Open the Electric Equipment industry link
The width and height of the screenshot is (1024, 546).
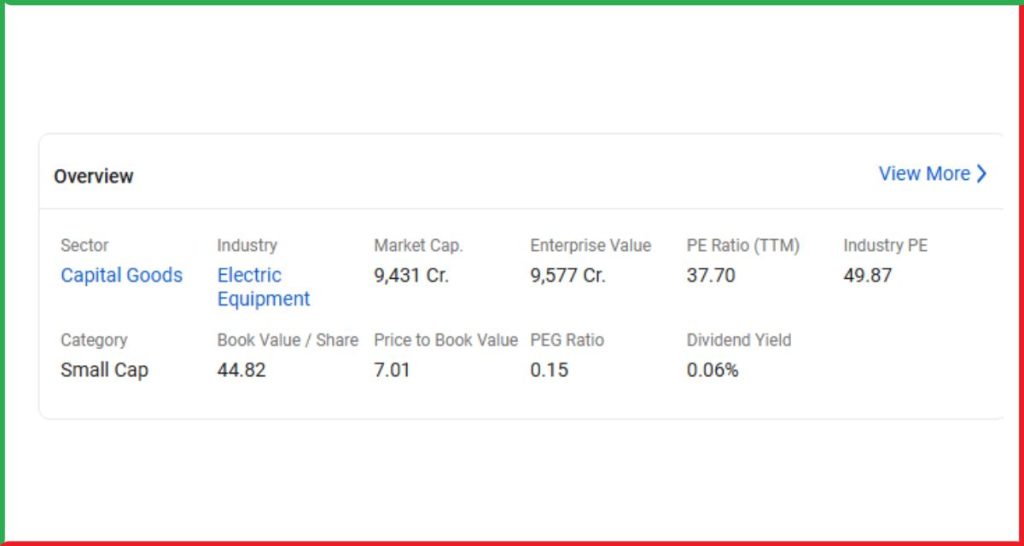point(263,287)
